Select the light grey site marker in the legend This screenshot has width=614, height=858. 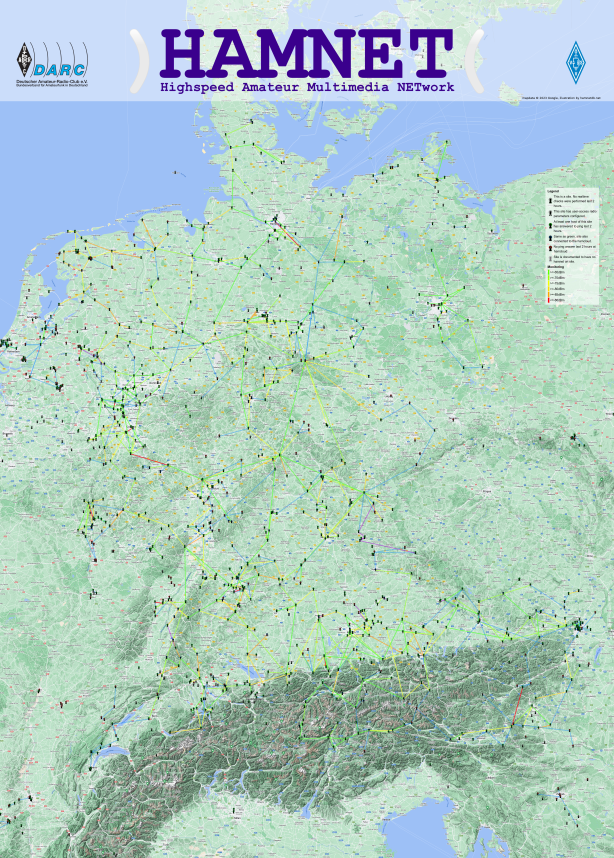[551, 259]
